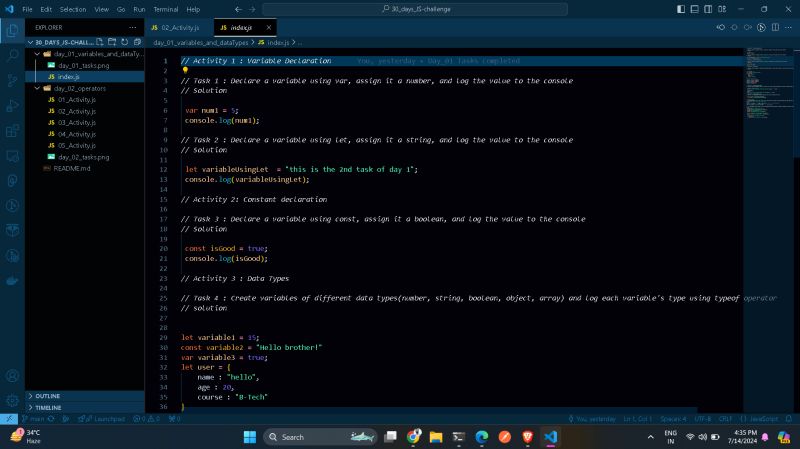
Task: Toggle the primary side bar layout icon
Action: pyautogui.click(x=681, y=9)
